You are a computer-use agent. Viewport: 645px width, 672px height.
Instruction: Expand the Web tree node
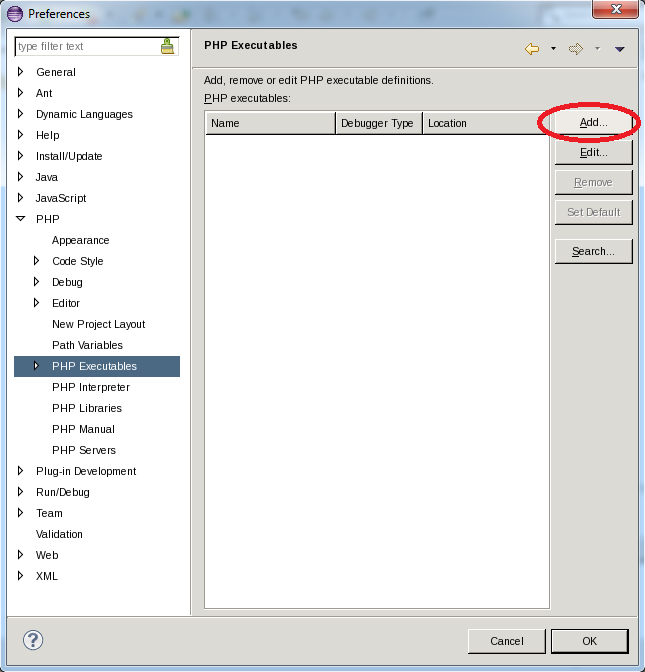20,555
